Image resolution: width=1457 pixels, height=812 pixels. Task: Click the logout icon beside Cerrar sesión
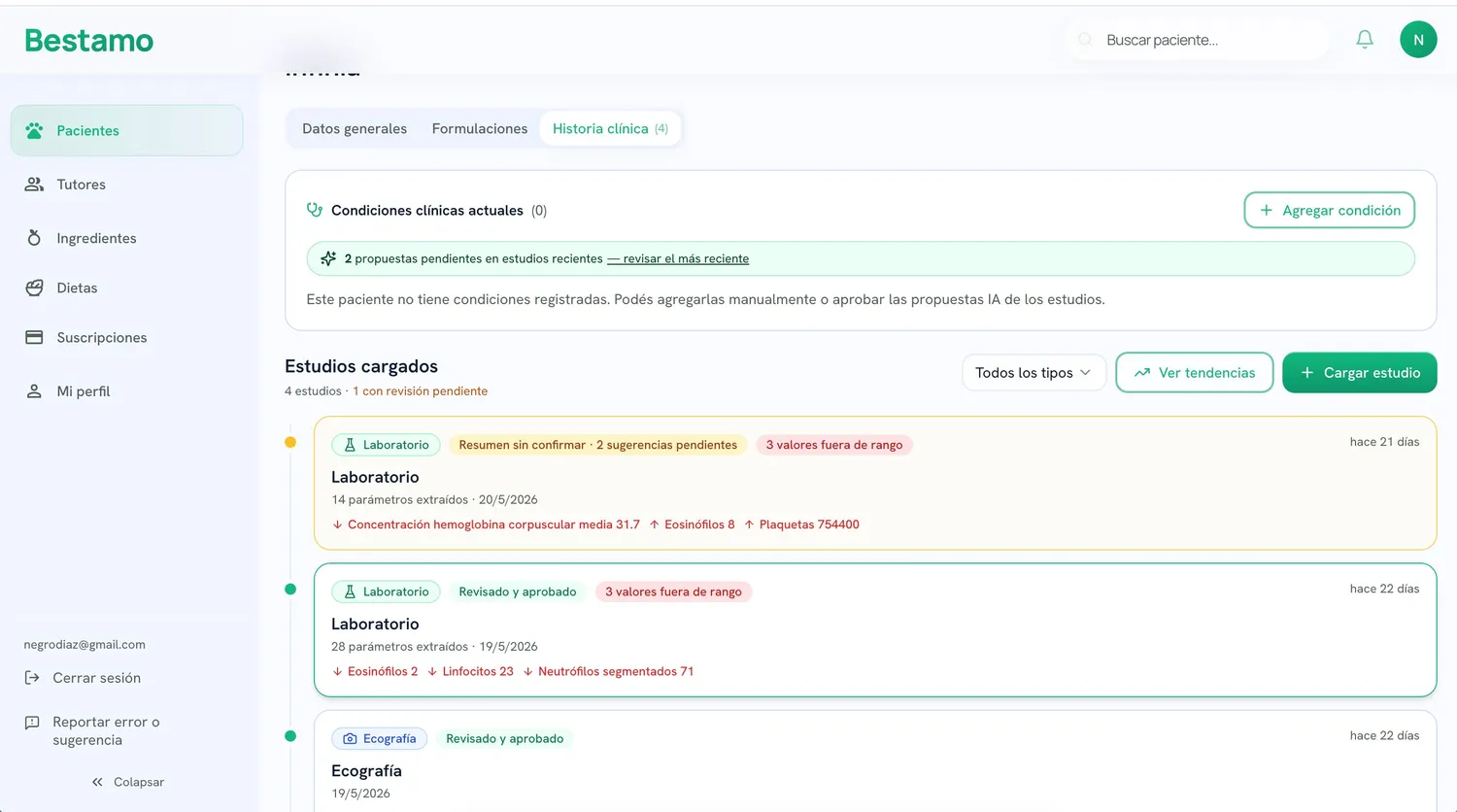coord(32,678)
